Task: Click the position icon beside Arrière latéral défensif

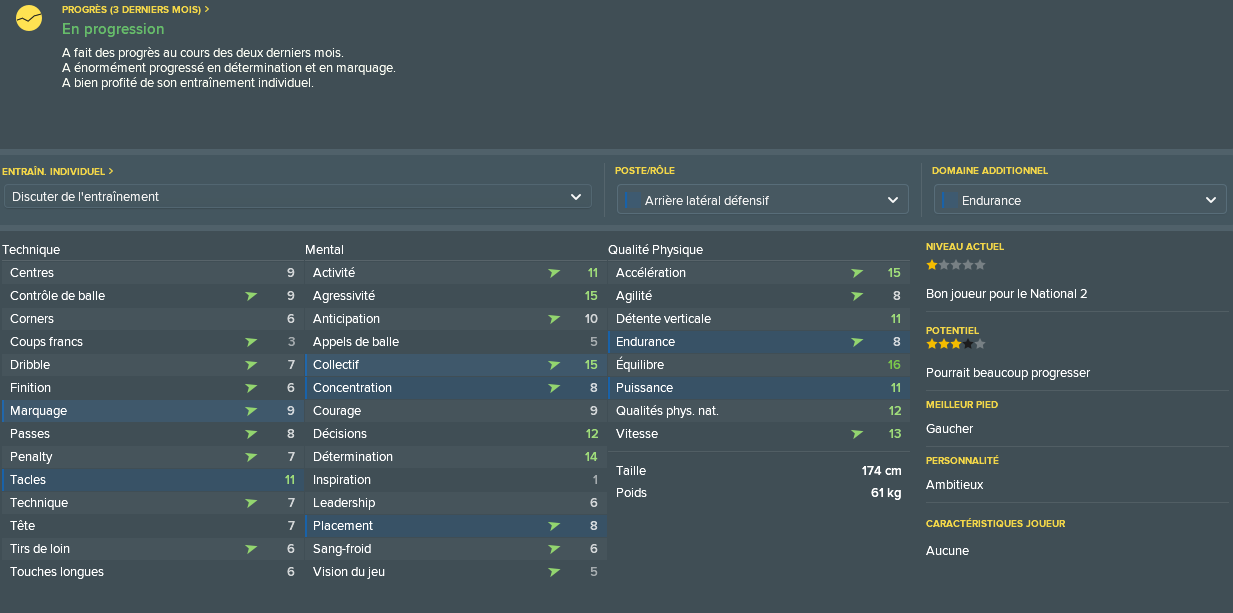Action: coord(632,200)
